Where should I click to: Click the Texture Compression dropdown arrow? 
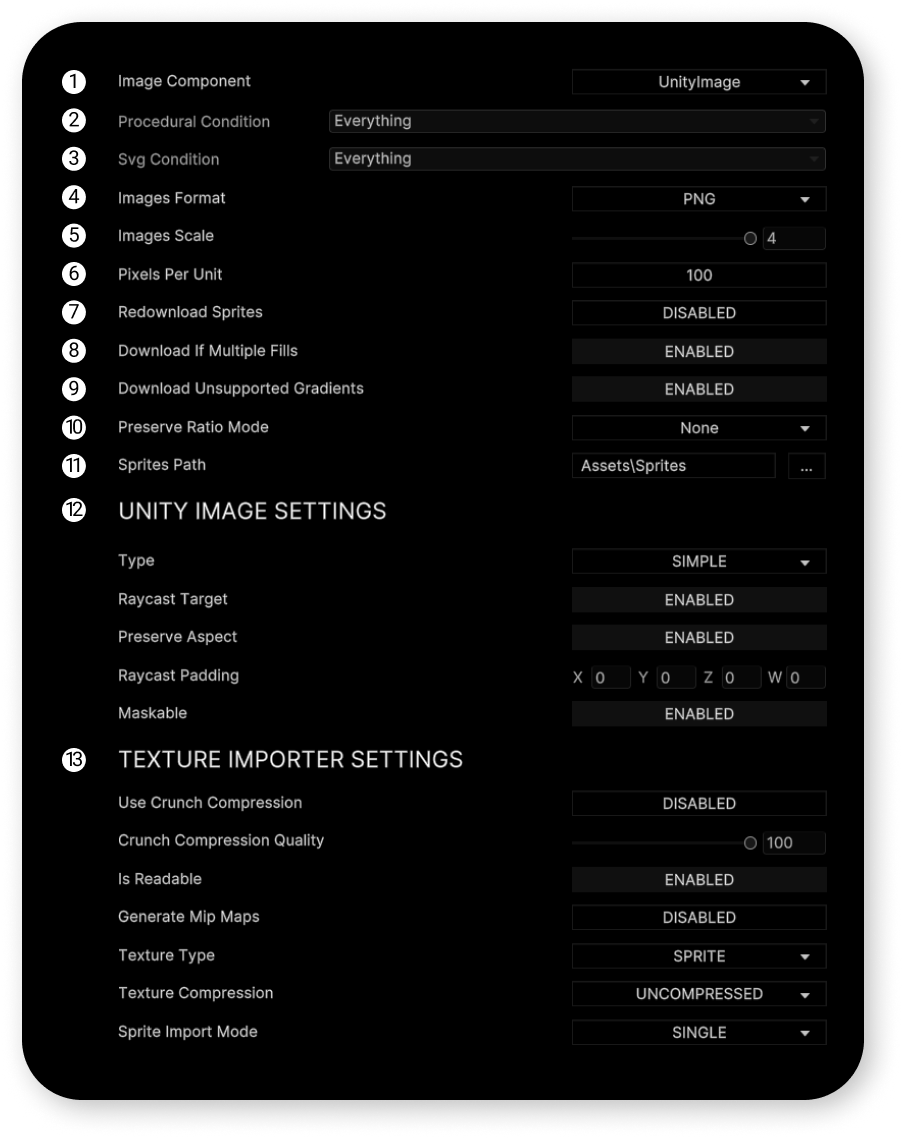[x=805, y=995]
